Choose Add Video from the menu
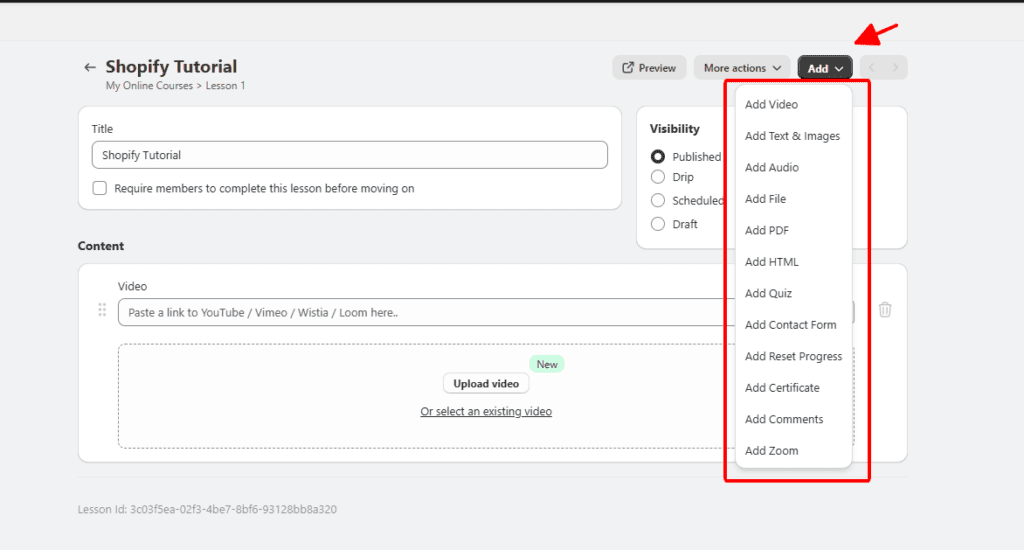 [x=771, y=104]
